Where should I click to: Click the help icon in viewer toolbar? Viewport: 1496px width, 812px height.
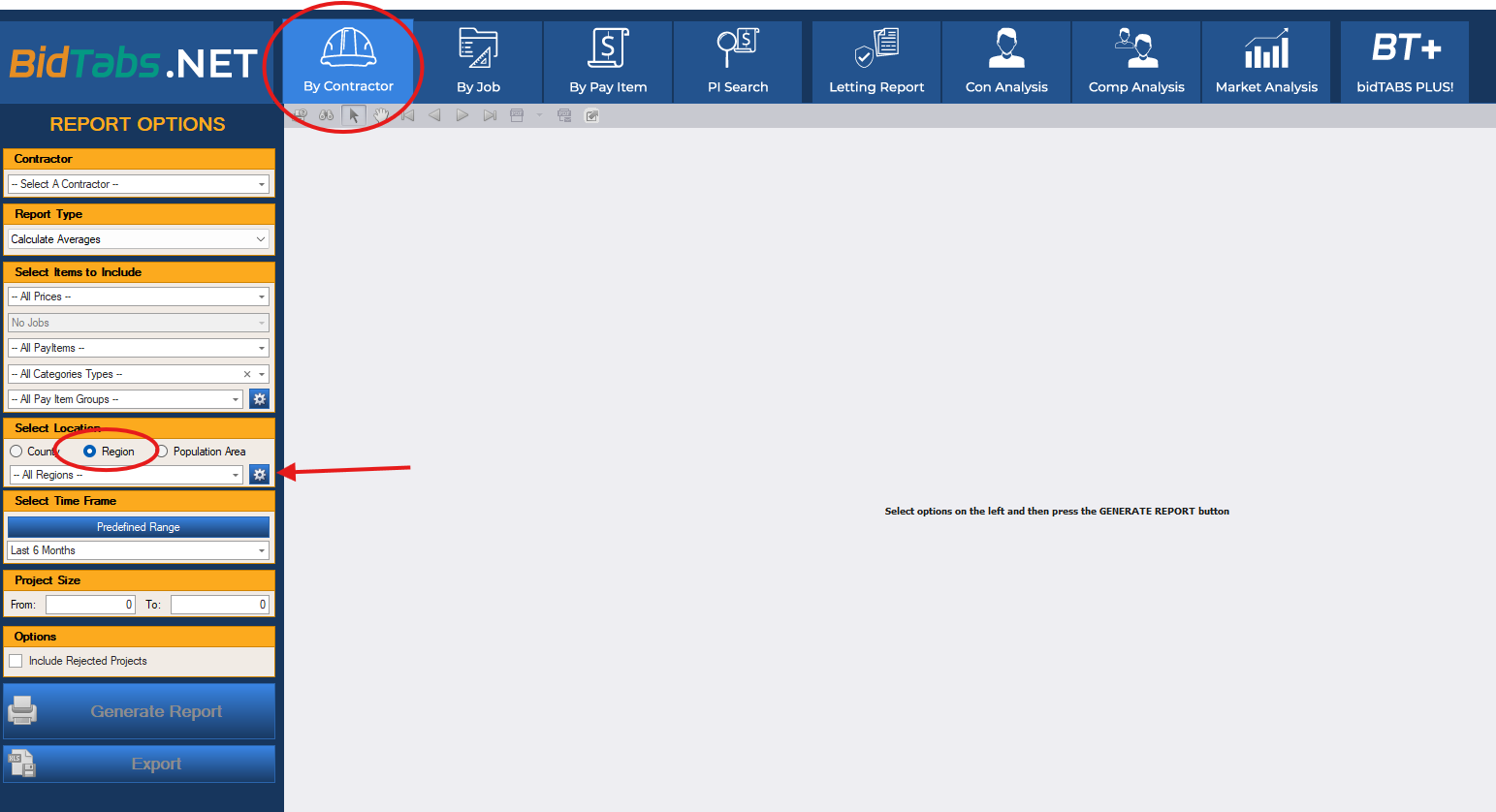[300, 115]
